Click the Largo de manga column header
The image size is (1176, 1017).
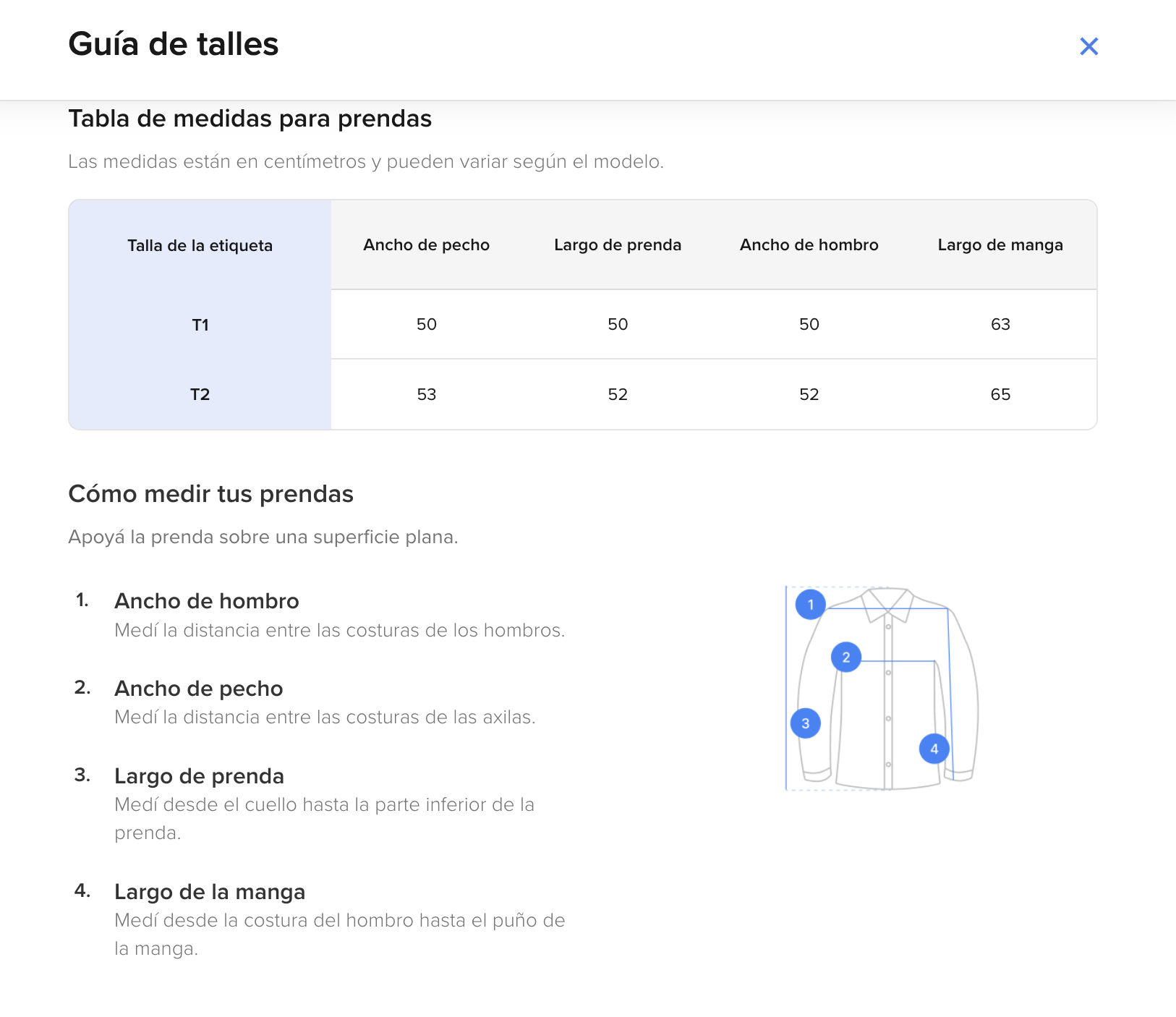pyautogui.click(x=1000, y=245)
